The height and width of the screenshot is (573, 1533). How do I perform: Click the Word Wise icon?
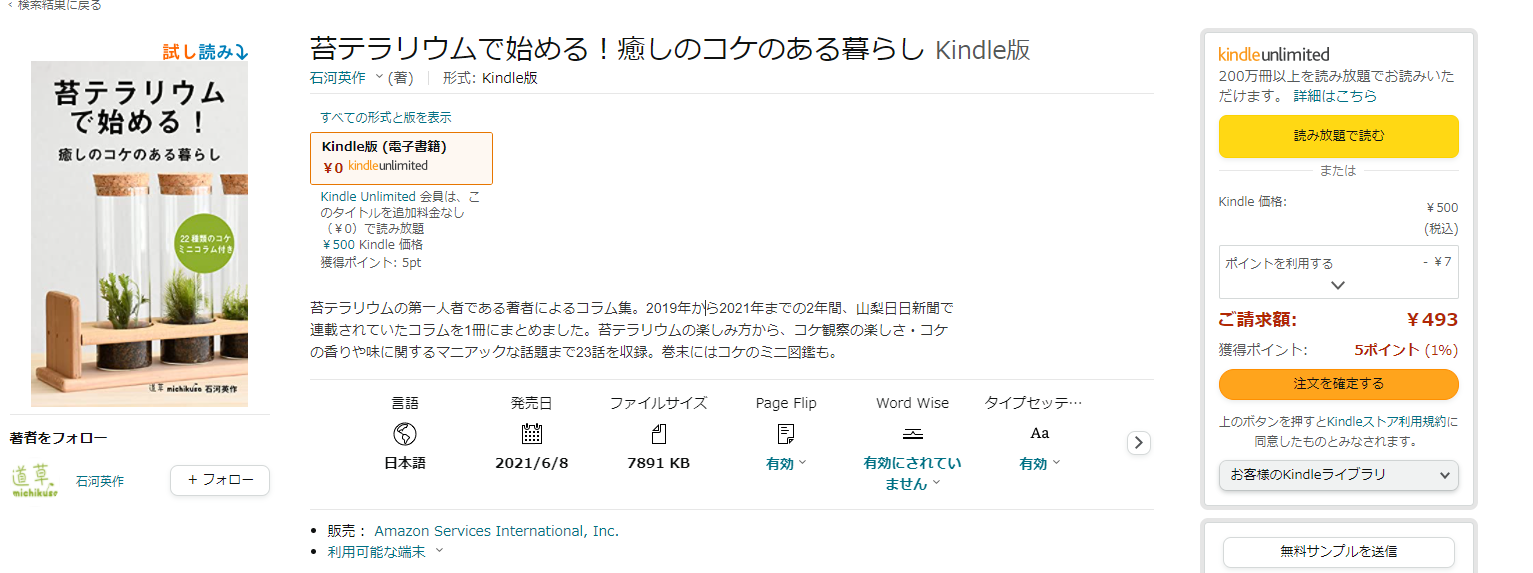(912, 434)
